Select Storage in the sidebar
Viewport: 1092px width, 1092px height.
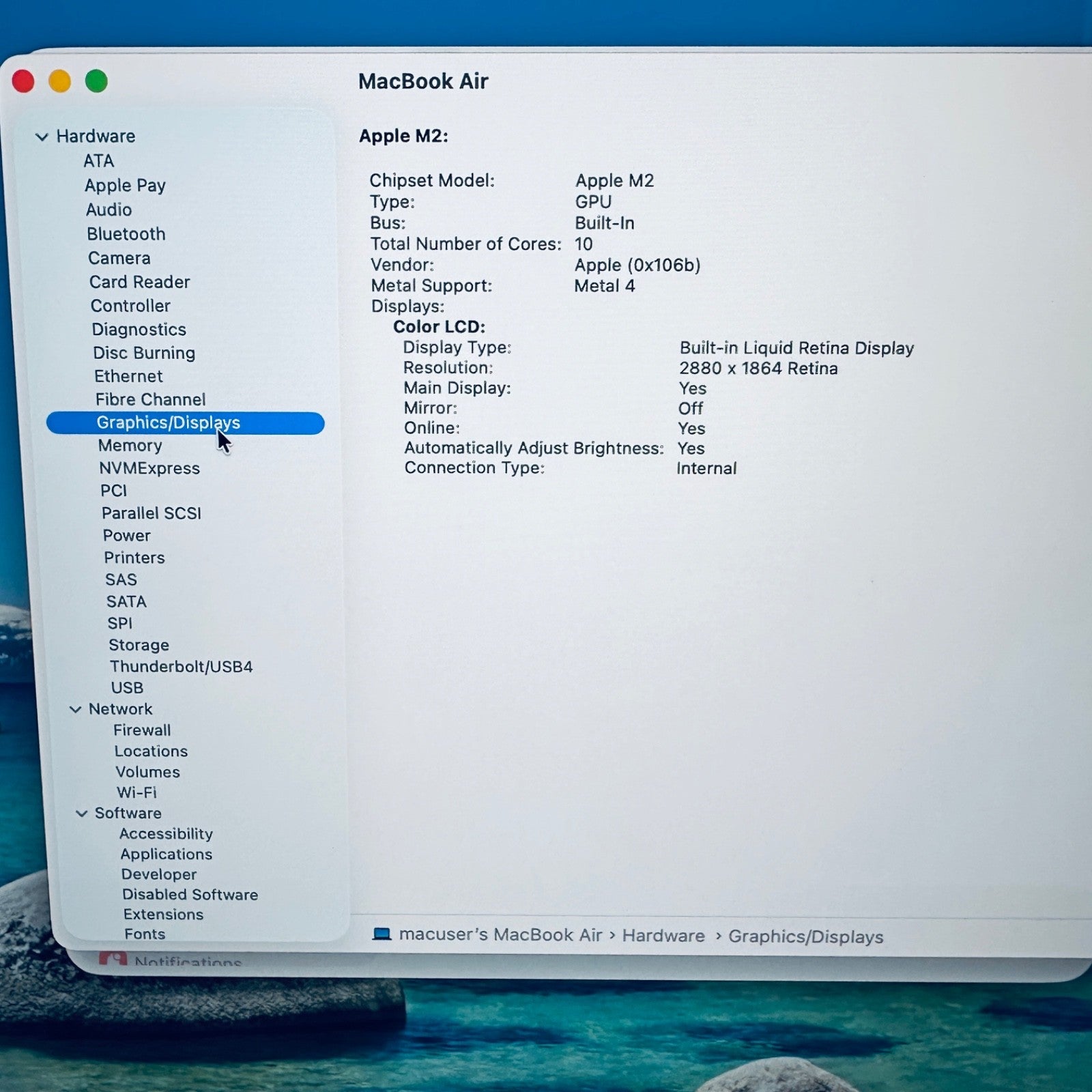pyautogui.click(x=139, y=645)
